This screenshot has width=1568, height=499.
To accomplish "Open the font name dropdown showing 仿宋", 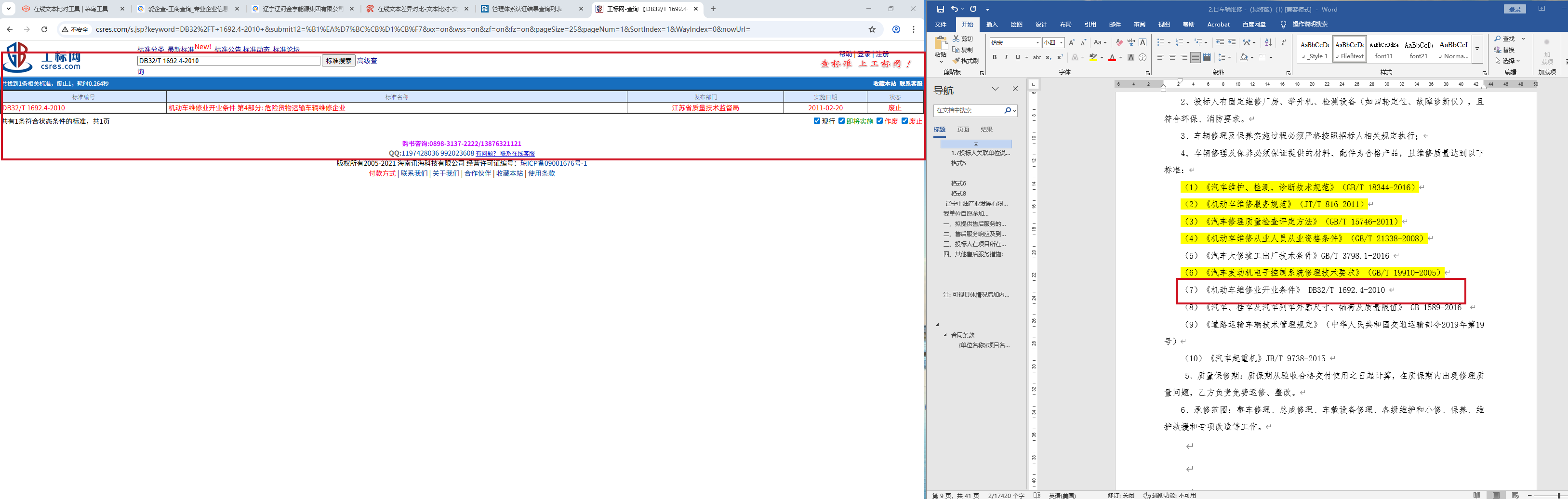I will pos(1037,42).
